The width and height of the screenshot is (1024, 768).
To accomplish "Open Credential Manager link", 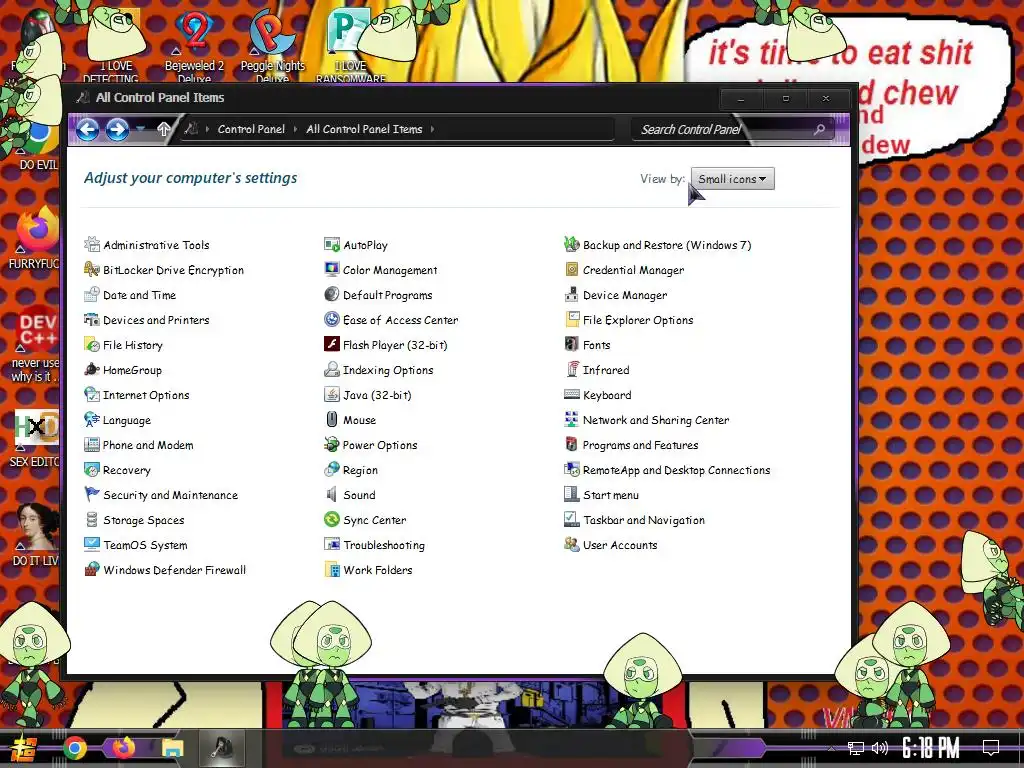I will click(x=633, y=270).
